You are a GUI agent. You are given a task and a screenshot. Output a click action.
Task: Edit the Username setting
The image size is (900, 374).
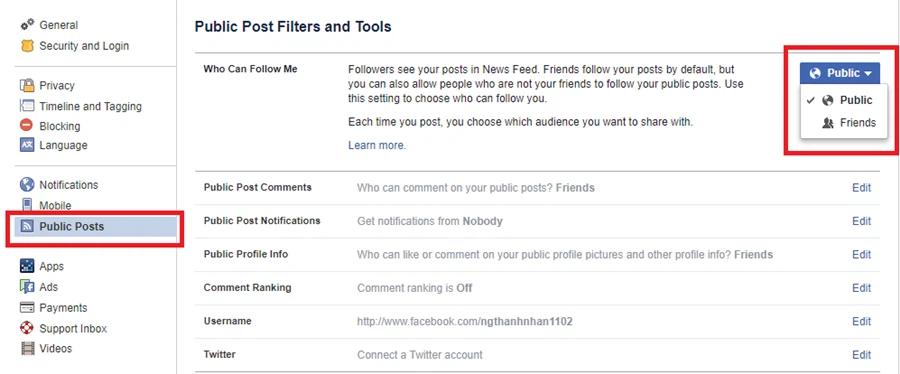point(861,322)
